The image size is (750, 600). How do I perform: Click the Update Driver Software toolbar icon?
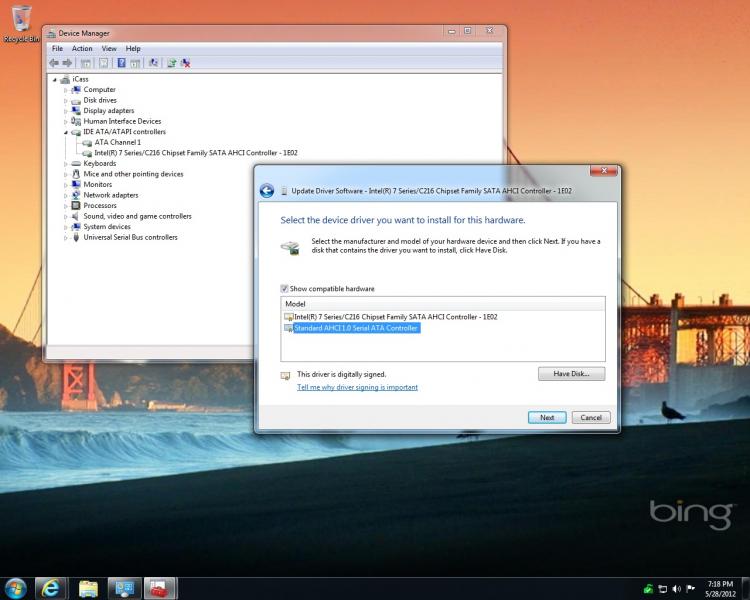[172, 63]
